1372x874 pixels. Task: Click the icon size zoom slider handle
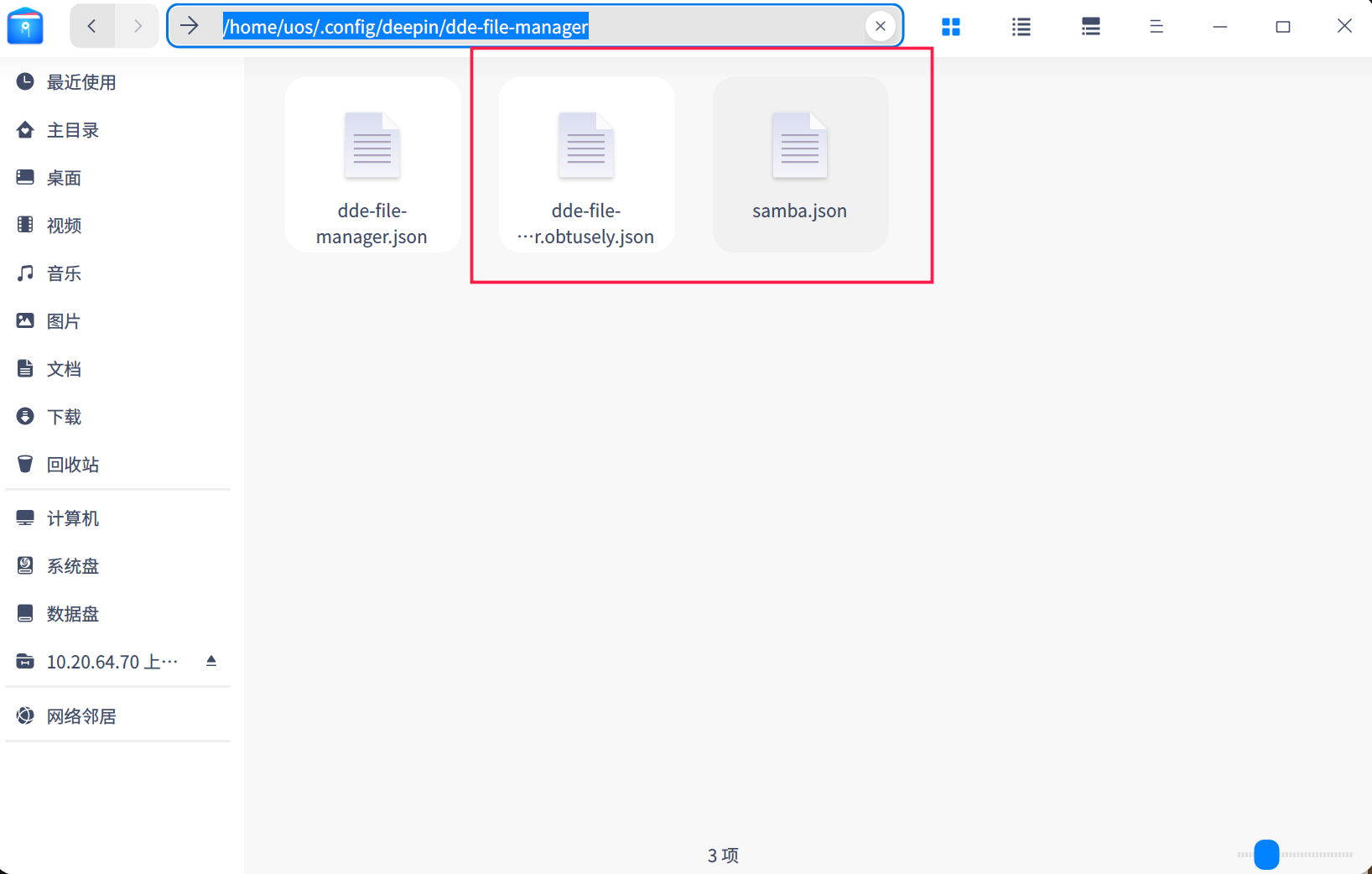(x=1266, y=855)
